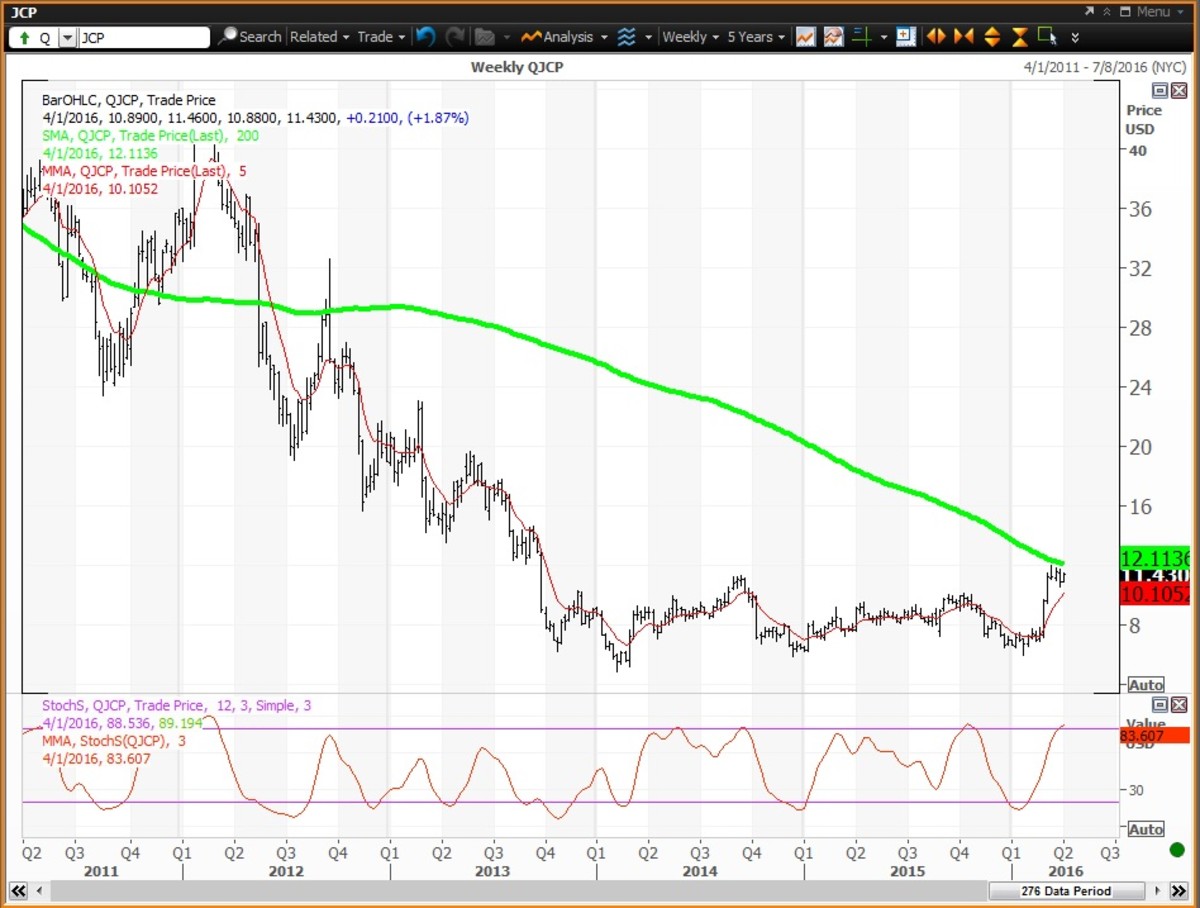
Task: Expand the 5 Years range dropdown
Action: [x=755, y=37]
